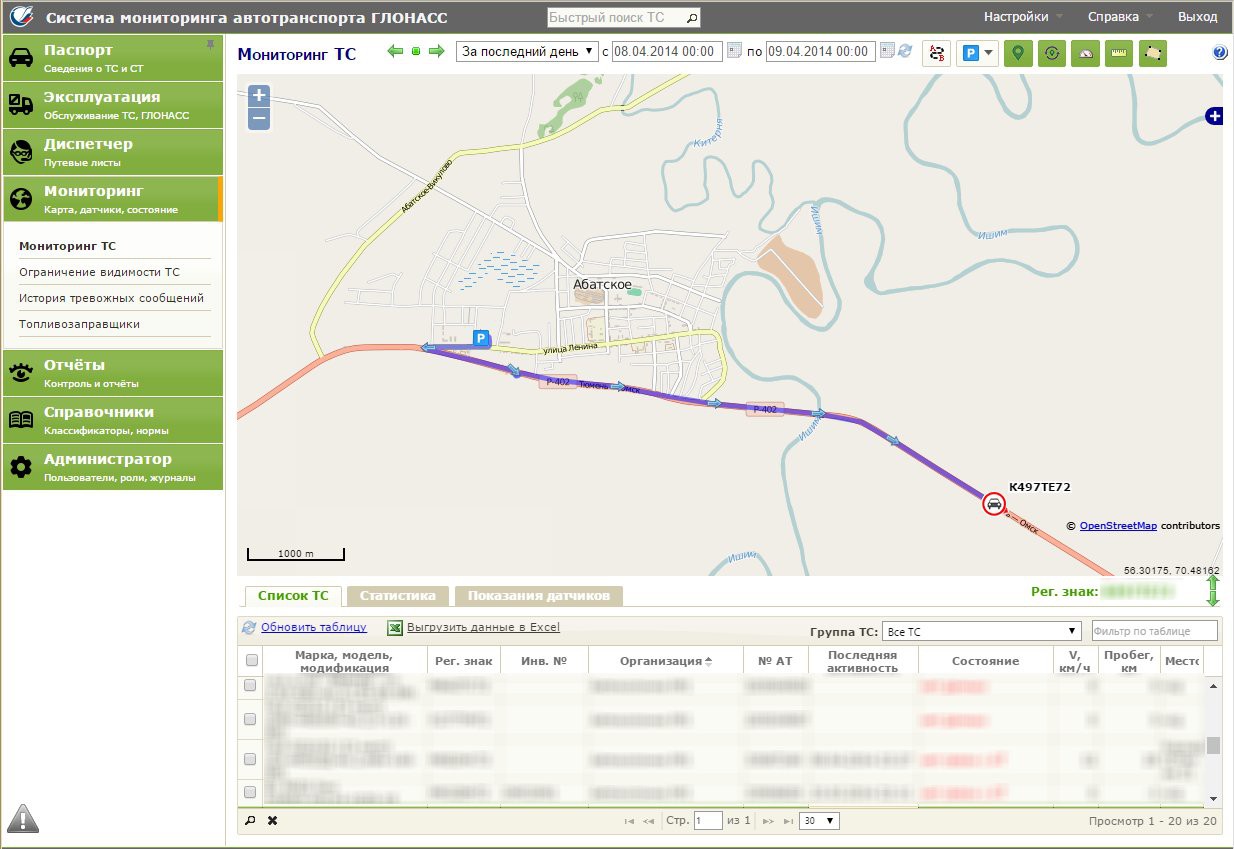Click the green location marker tool
The image size is (1234, 849).
pos(1018,53)
